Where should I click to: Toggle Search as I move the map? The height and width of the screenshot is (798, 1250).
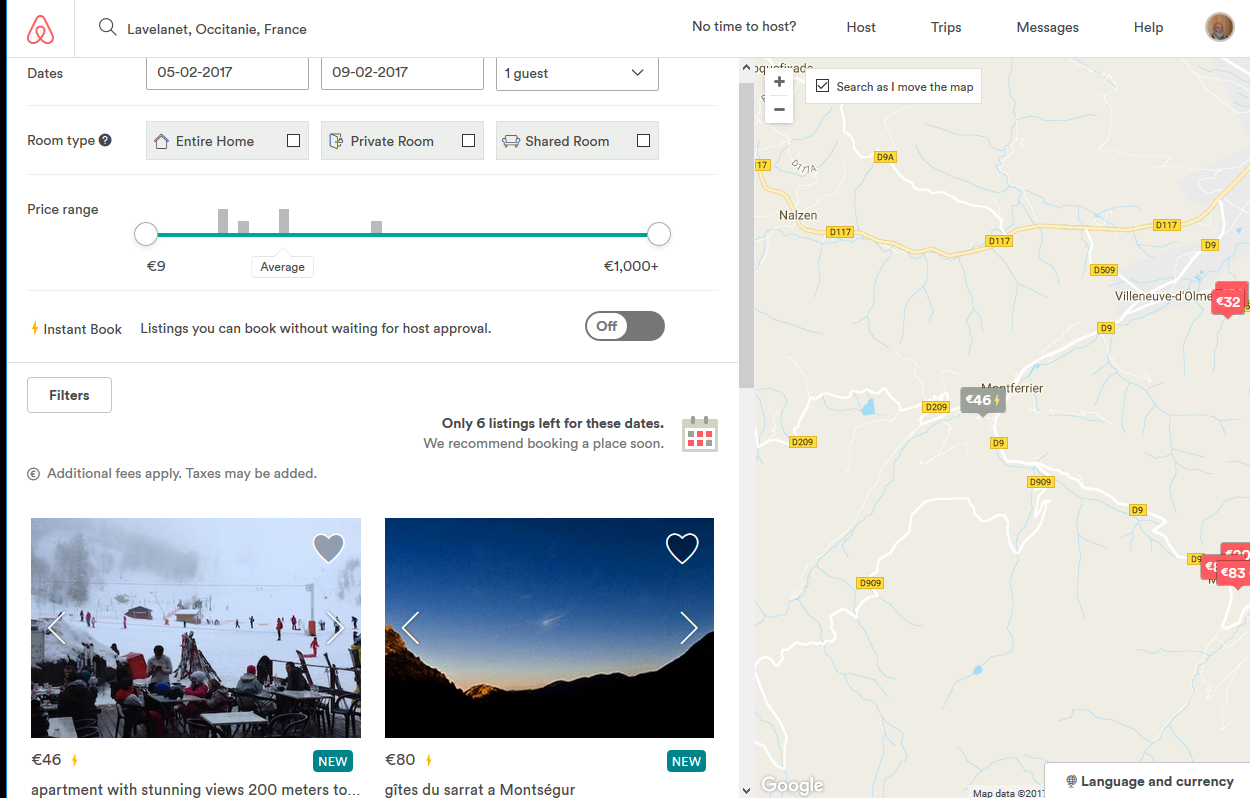click(823, 87)
